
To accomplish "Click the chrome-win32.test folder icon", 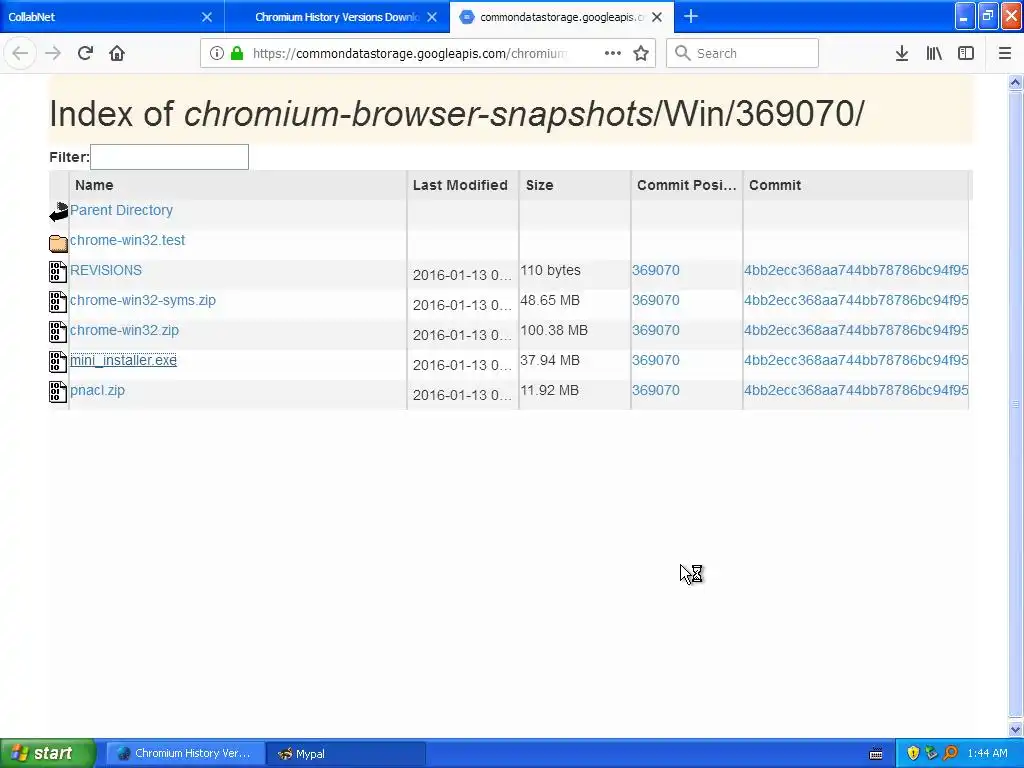I will (x=58, y=243).
